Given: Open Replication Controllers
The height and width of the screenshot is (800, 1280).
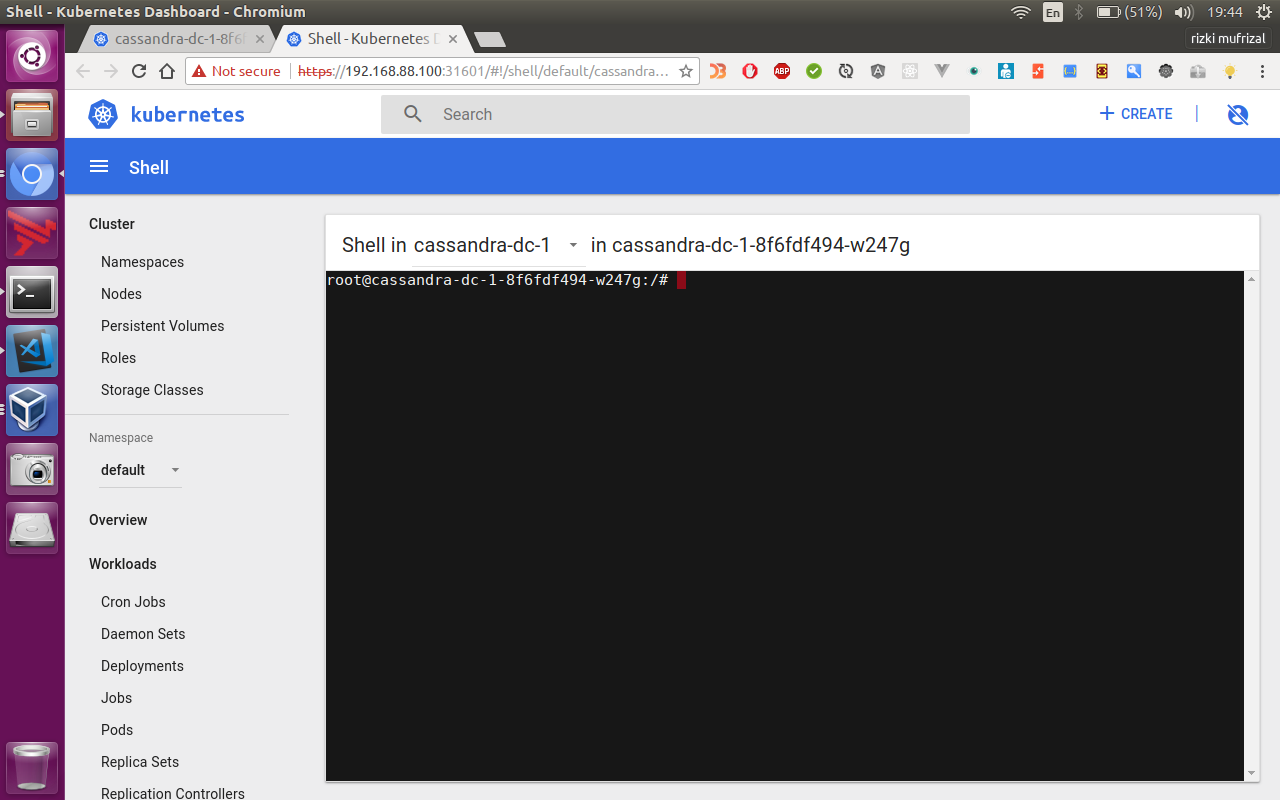Looking at the screenshot, I should pyautogui.click(x=173, y=793).
